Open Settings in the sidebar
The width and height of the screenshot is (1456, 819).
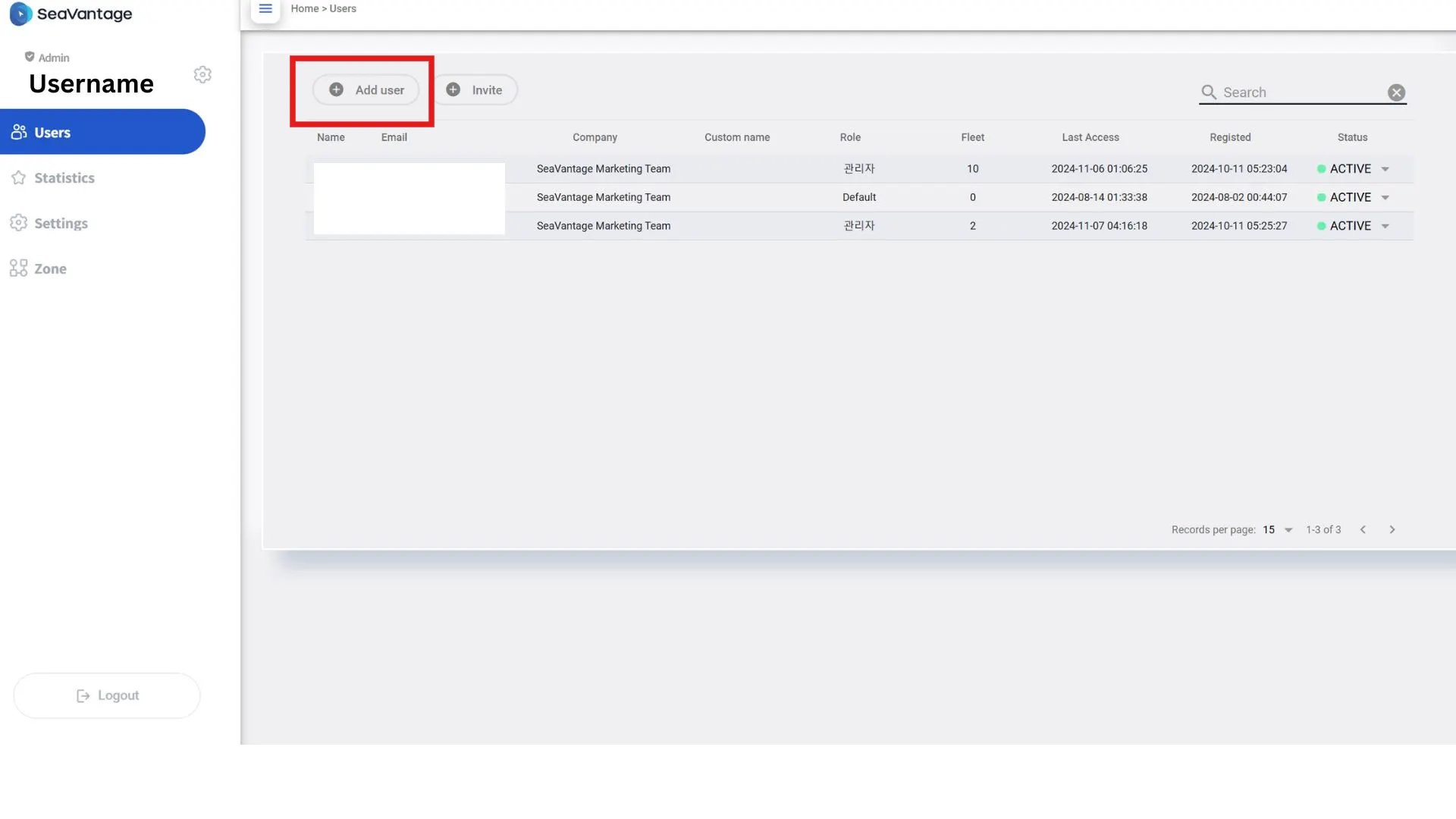(61, 223)
